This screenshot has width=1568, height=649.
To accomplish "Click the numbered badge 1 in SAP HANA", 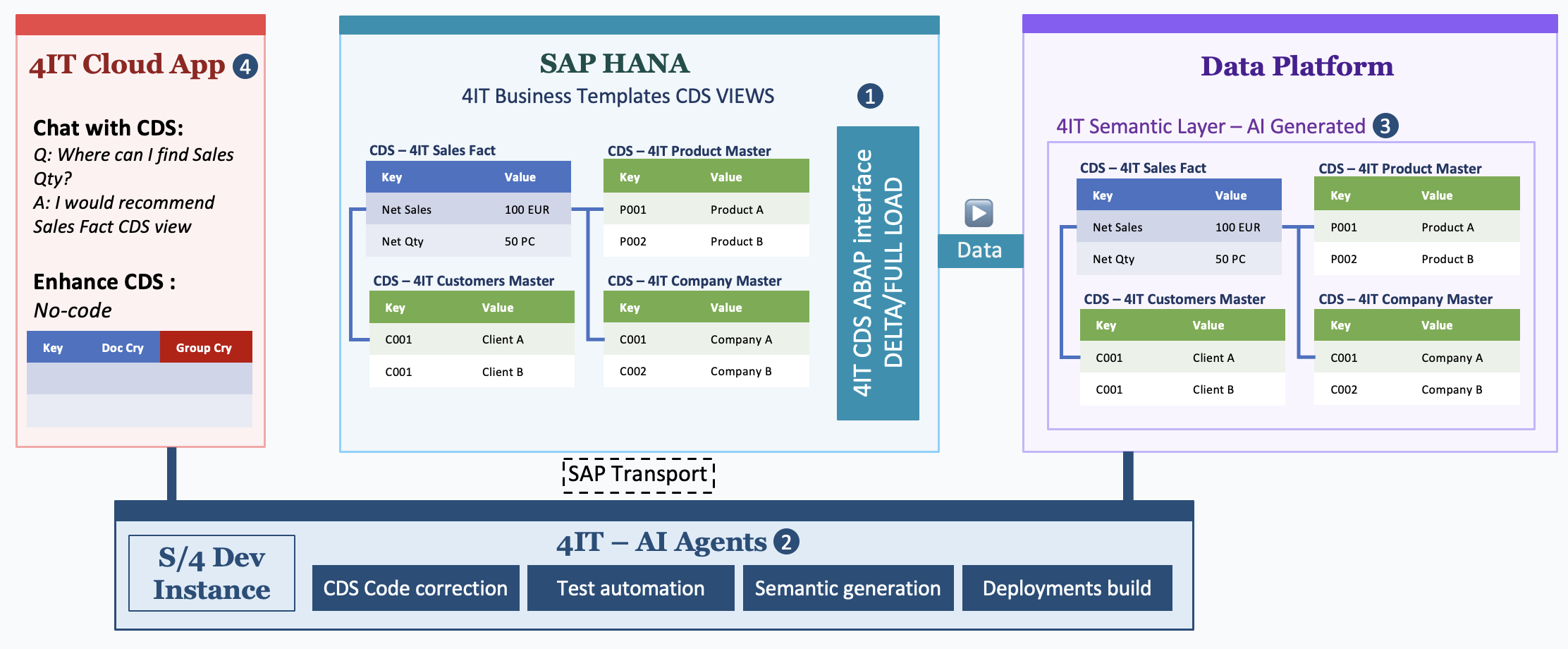I will 871,97.
